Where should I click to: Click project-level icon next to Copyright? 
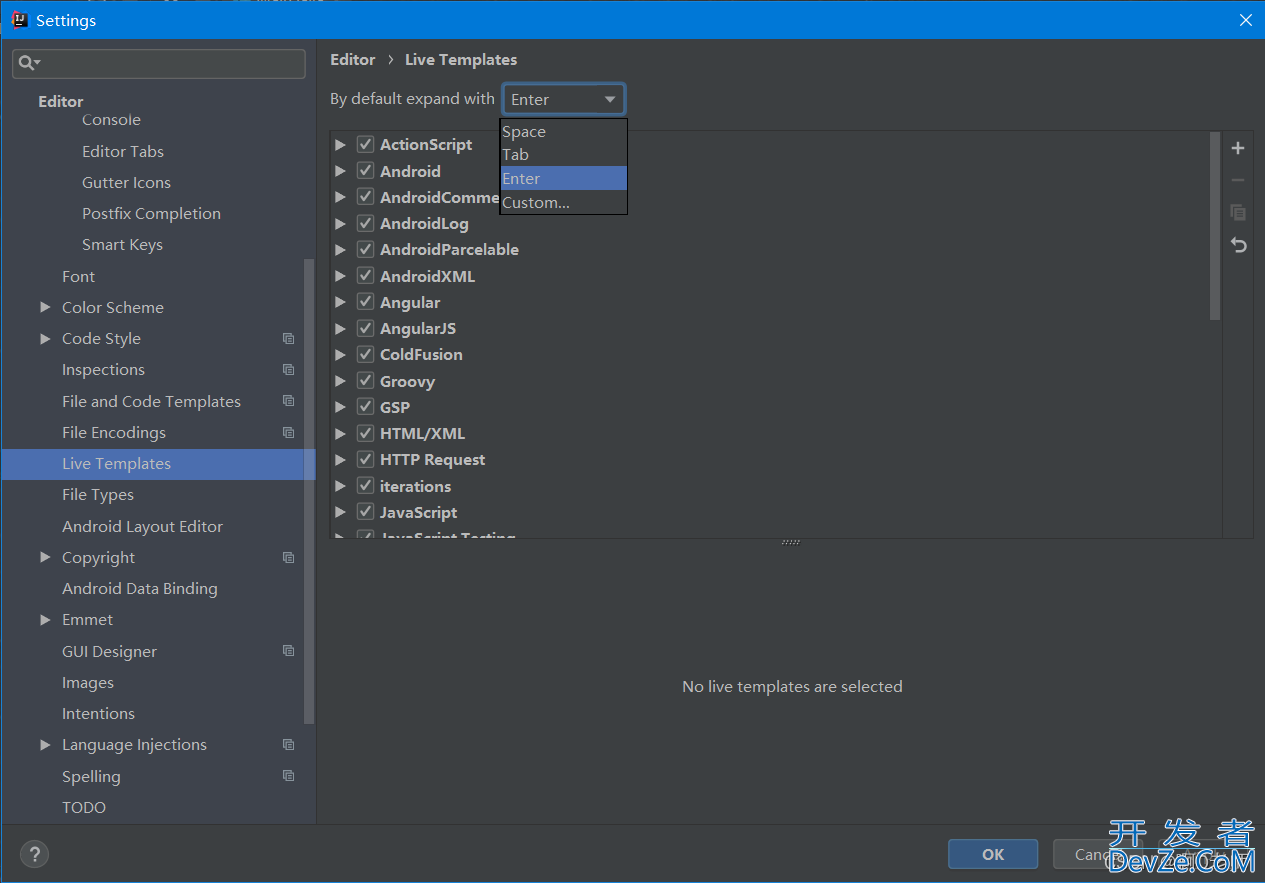[x=288, y=558]
